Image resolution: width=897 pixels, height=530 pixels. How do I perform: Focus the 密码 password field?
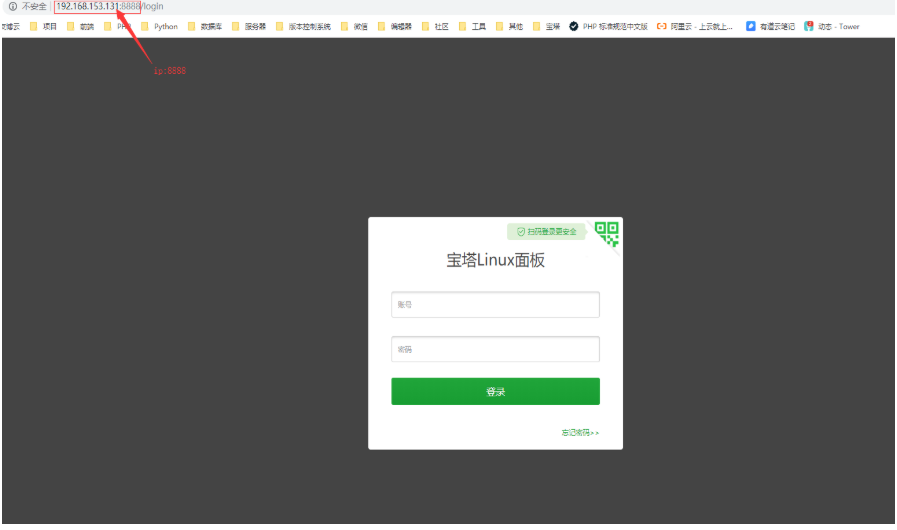(495, 349)
